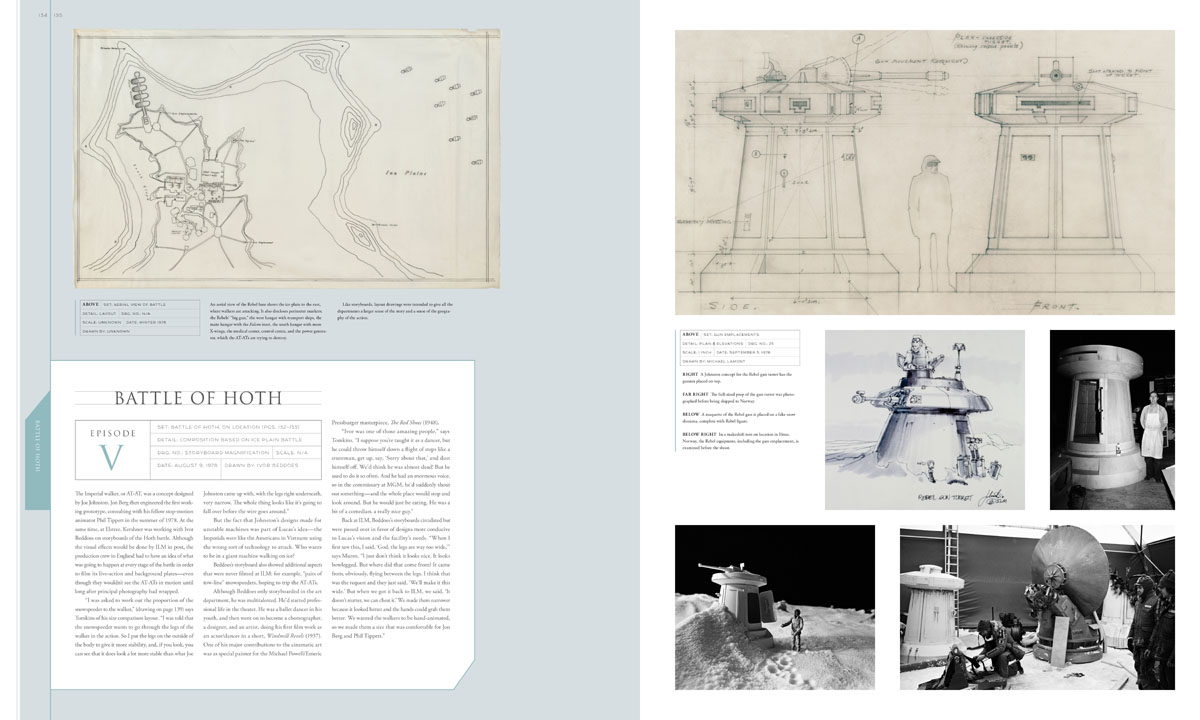
Task: Click the "154 | 155" page numbers
Action: click(x=49, y=17)
